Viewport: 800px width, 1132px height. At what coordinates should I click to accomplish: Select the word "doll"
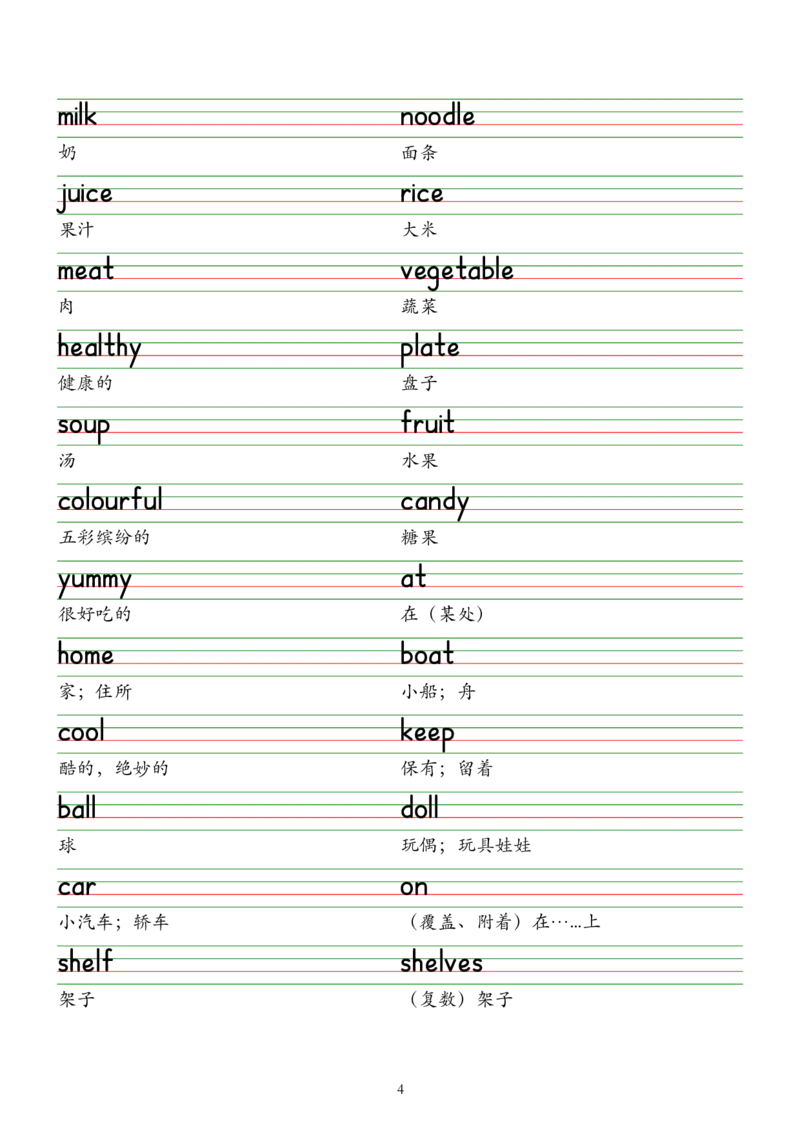click(x=420, y=809)
